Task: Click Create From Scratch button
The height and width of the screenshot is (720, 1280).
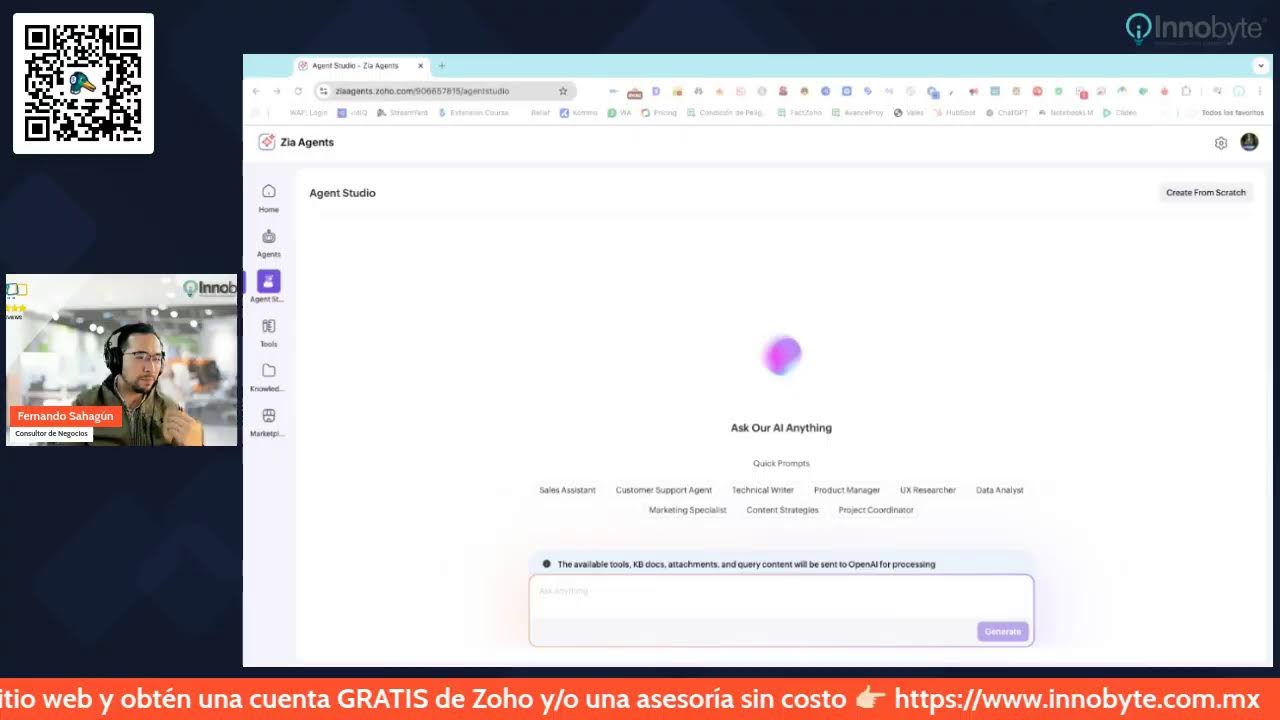Action: click(x=1206, y=192)
